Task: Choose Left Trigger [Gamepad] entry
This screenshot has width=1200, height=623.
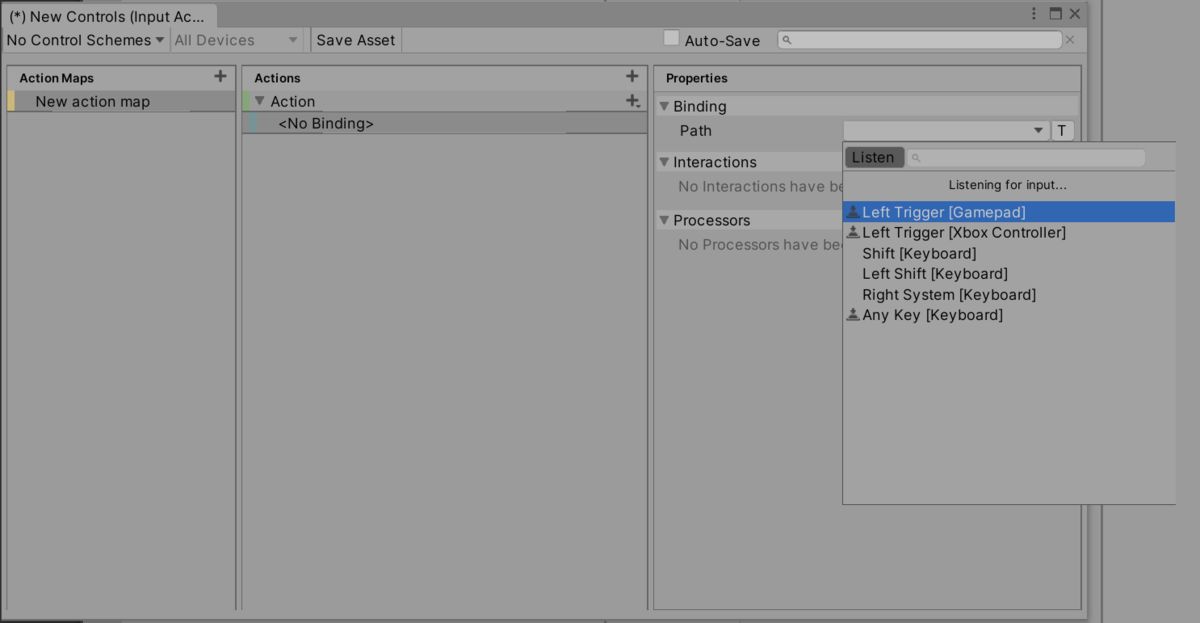Action: pos(1009,212)
